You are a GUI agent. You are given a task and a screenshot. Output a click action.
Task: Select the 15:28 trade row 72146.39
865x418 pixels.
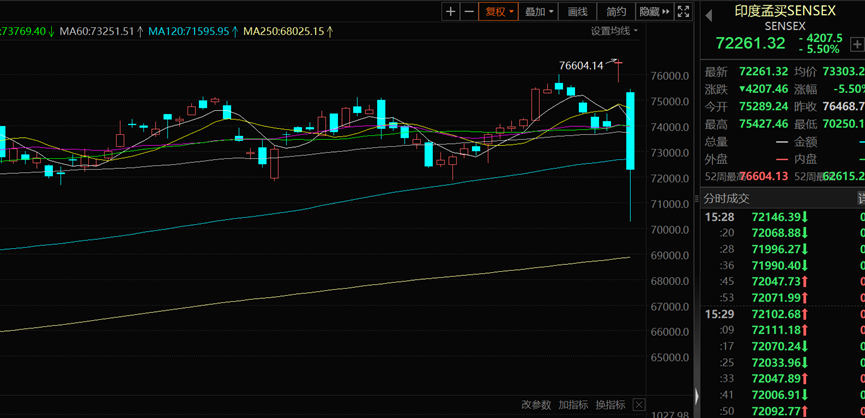[x=783, y=217]
